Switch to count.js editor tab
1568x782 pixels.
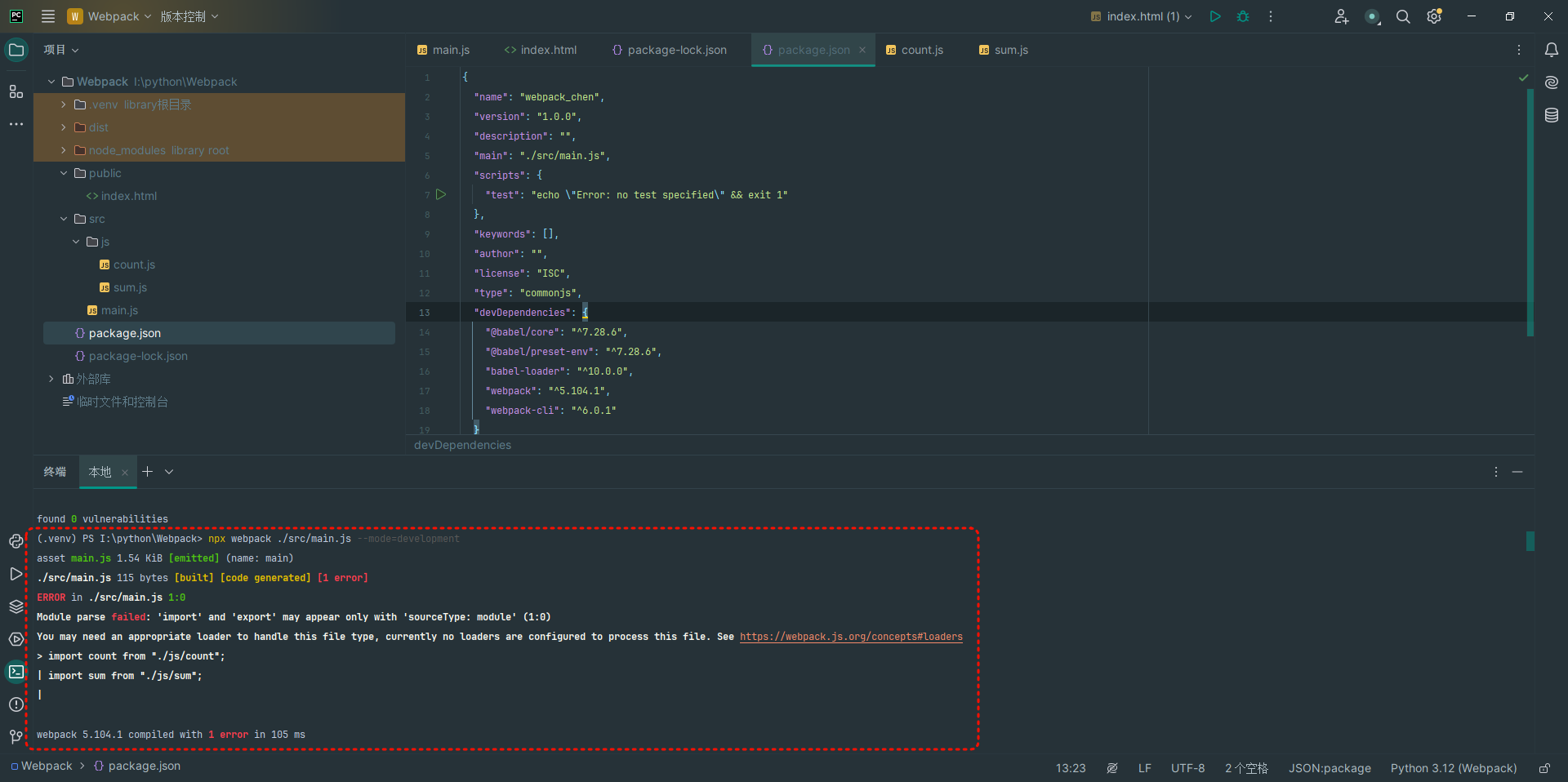(x=915, y=50)
